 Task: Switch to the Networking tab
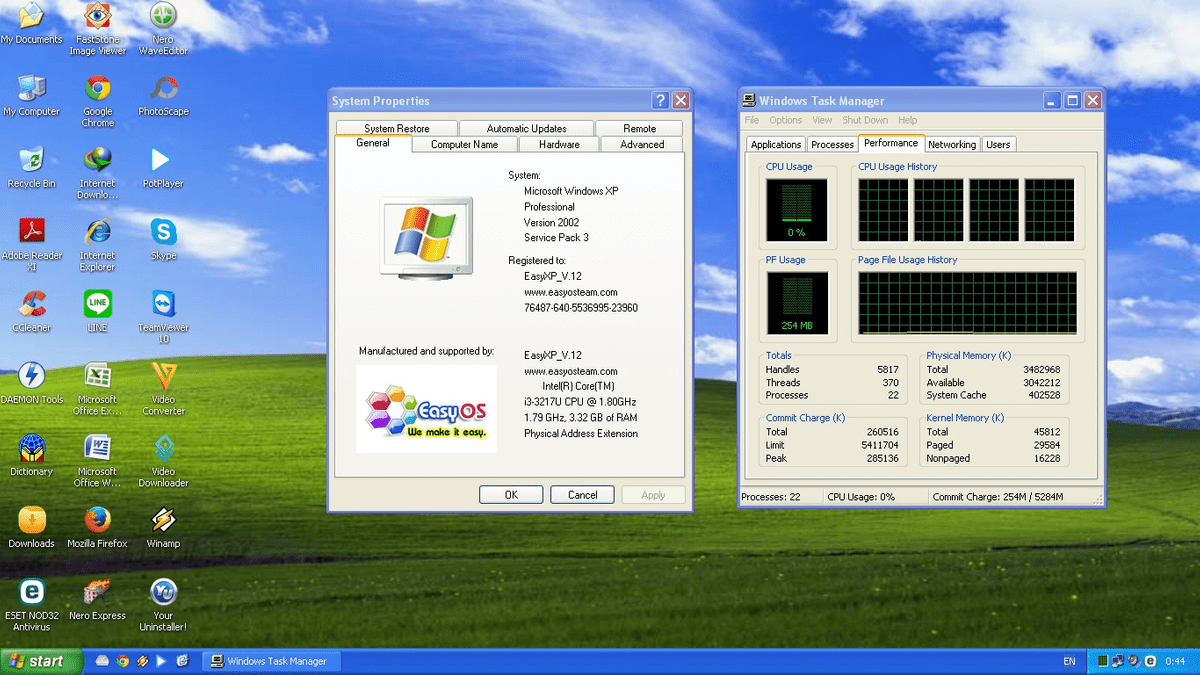point(952,144)
